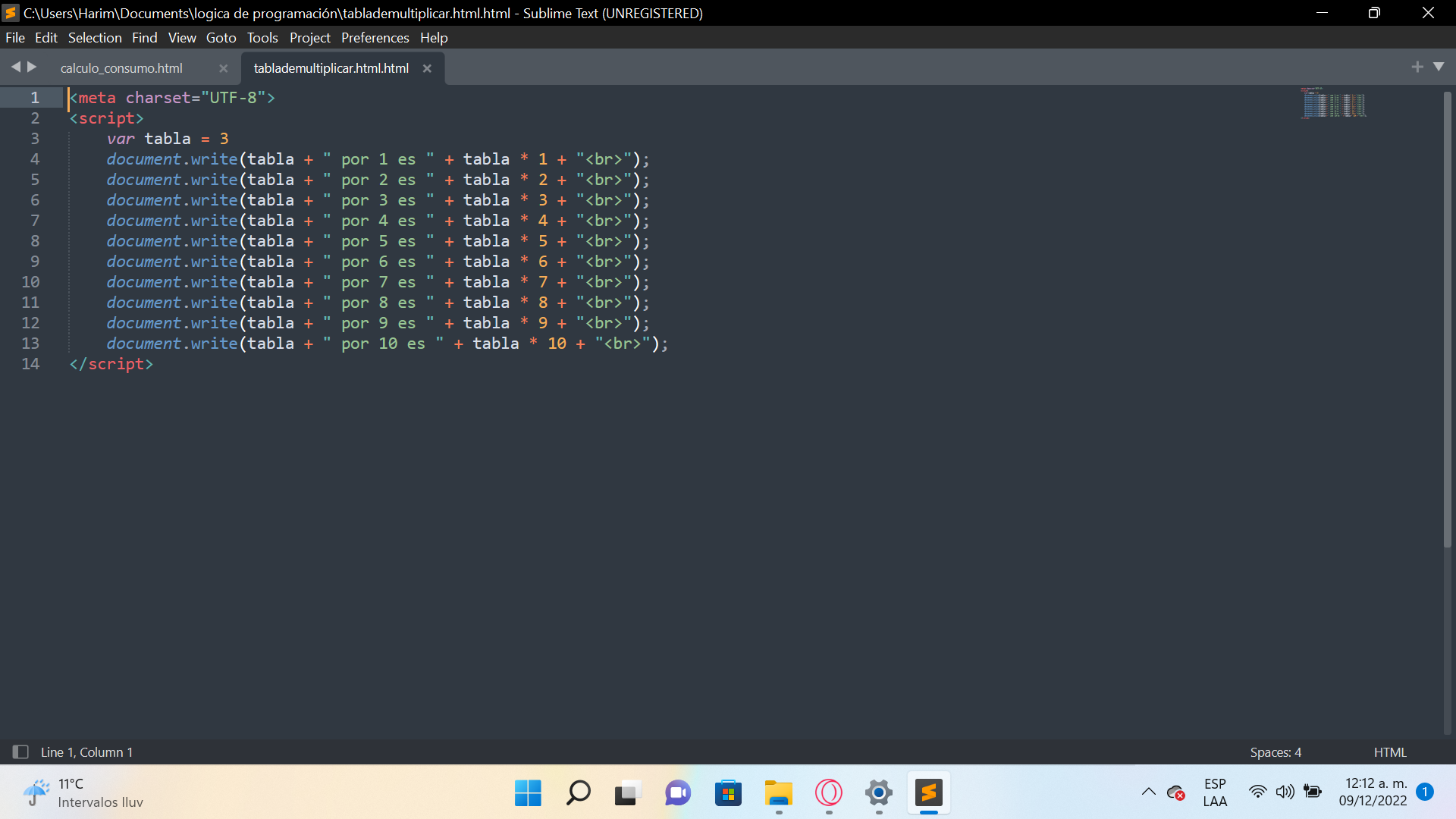This screenshot has height=819, width=1456.
Task: Click Sublime Text logo in title bar
Action: tap(11, 13)
